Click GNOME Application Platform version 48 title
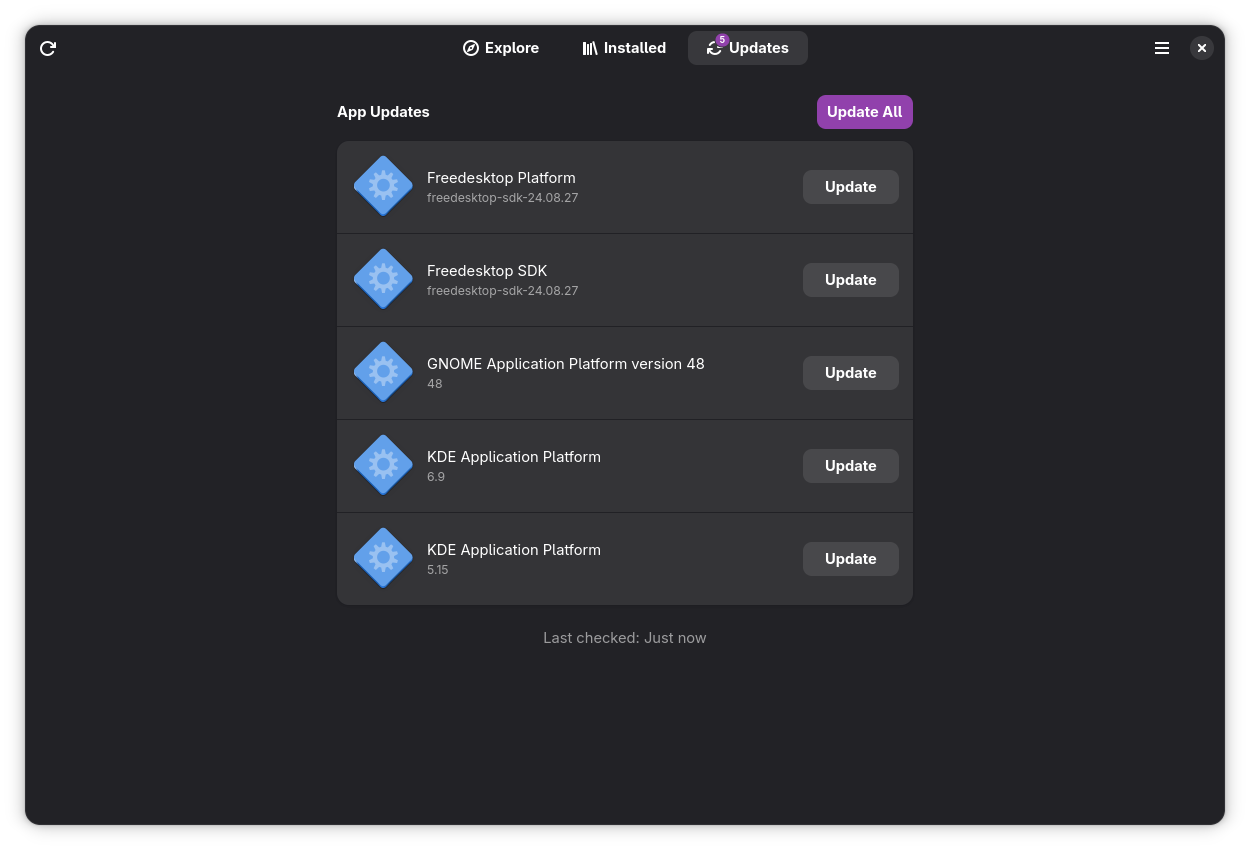Screen dimensions: 1250x850 (x=566, y=364)
